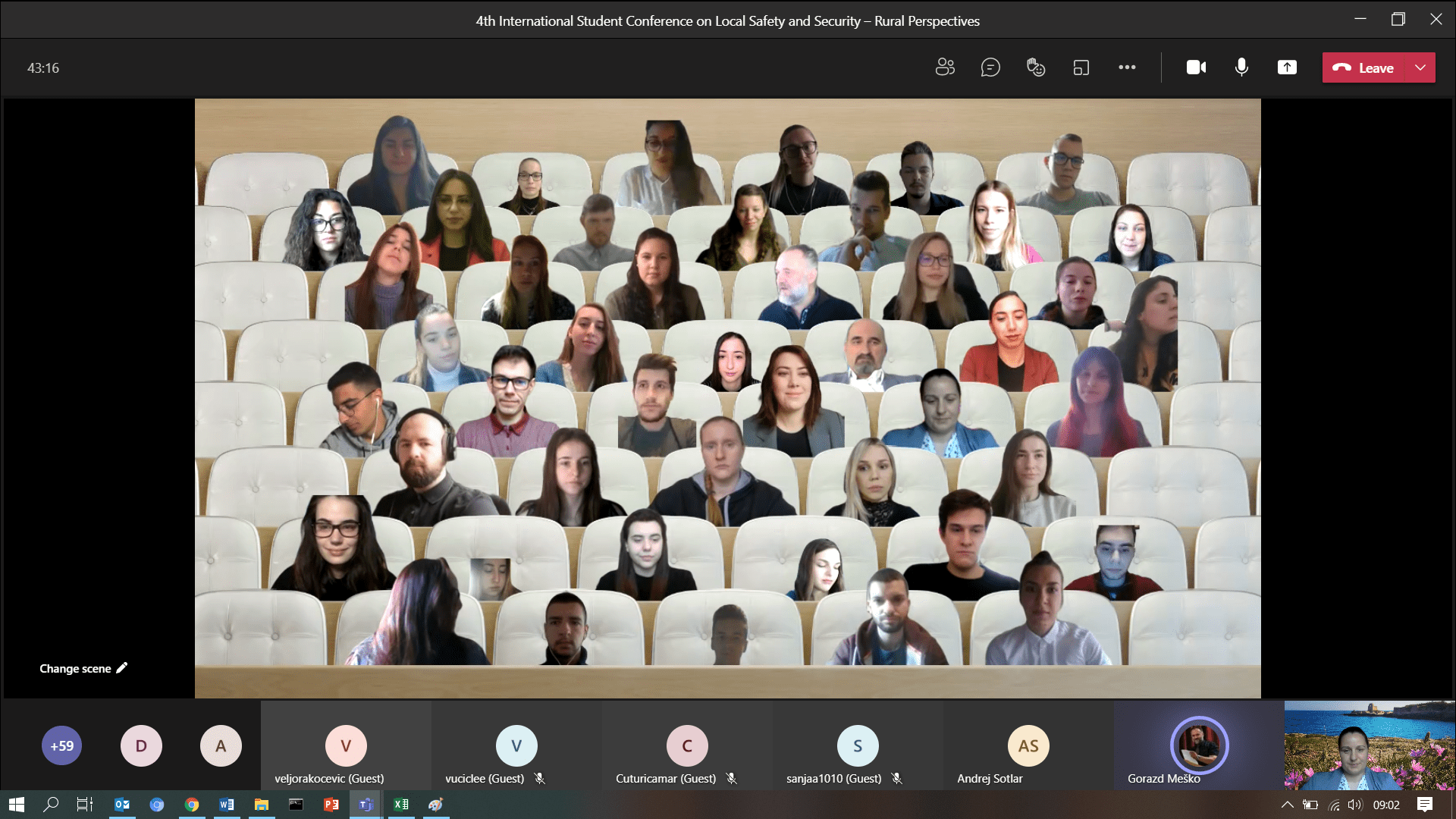Image resolution: width=1456 pixels, height=819 pixels.
Task: Open the volume control in tray
Action: (1355, 805)
